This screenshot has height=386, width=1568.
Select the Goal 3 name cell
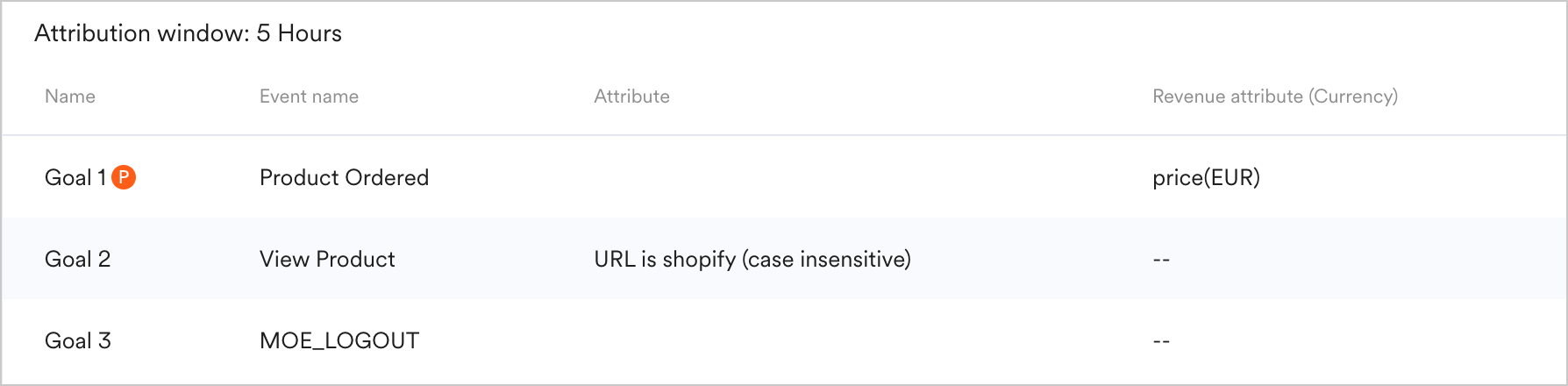coord(77,341)
